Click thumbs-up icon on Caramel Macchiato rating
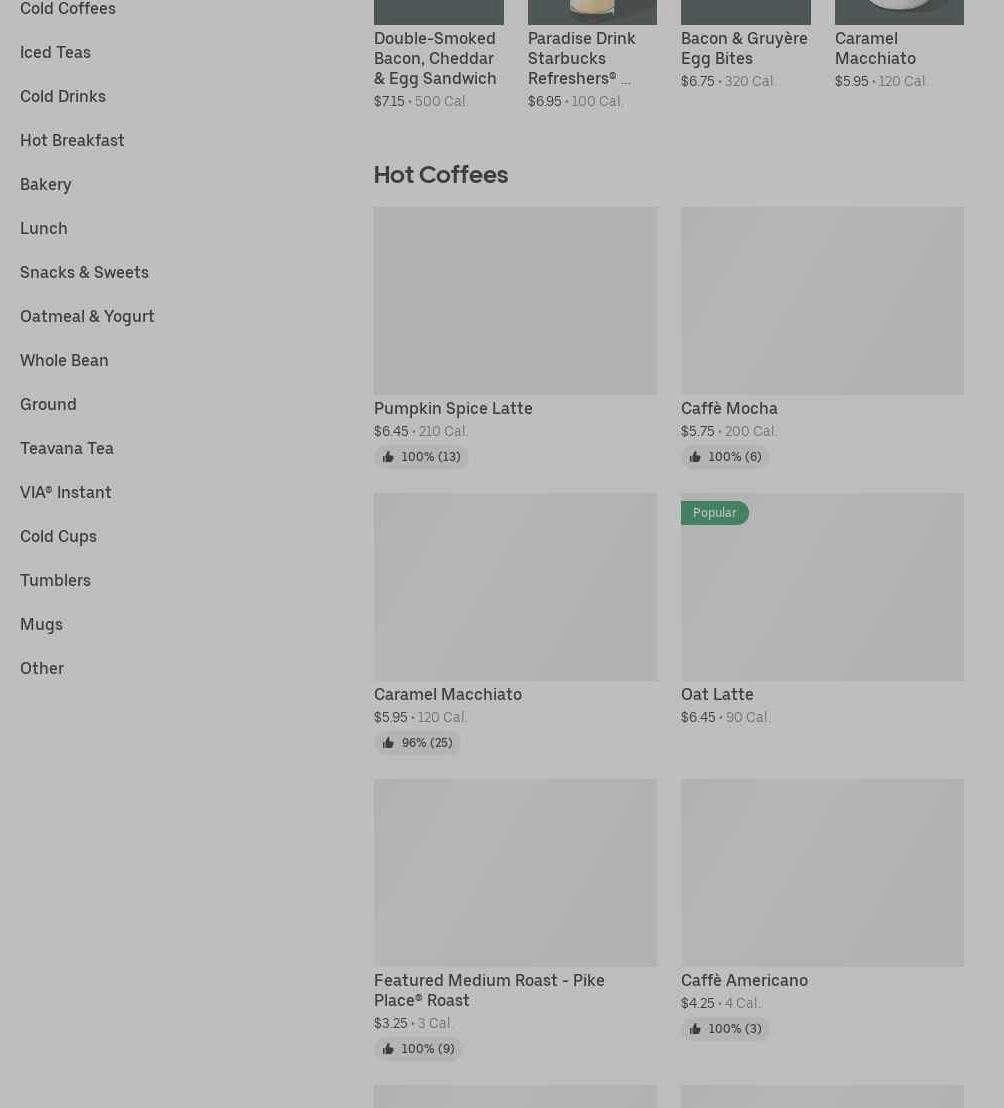The height and width of the screenshot is (1108, 1004). pyautogui.click(x=388, y=743)
